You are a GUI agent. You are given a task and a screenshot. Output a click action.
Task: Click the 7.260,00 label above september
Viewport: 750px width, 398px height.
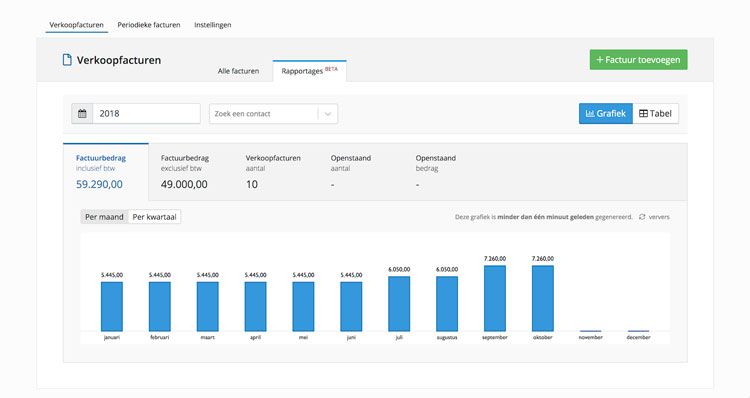495,259
